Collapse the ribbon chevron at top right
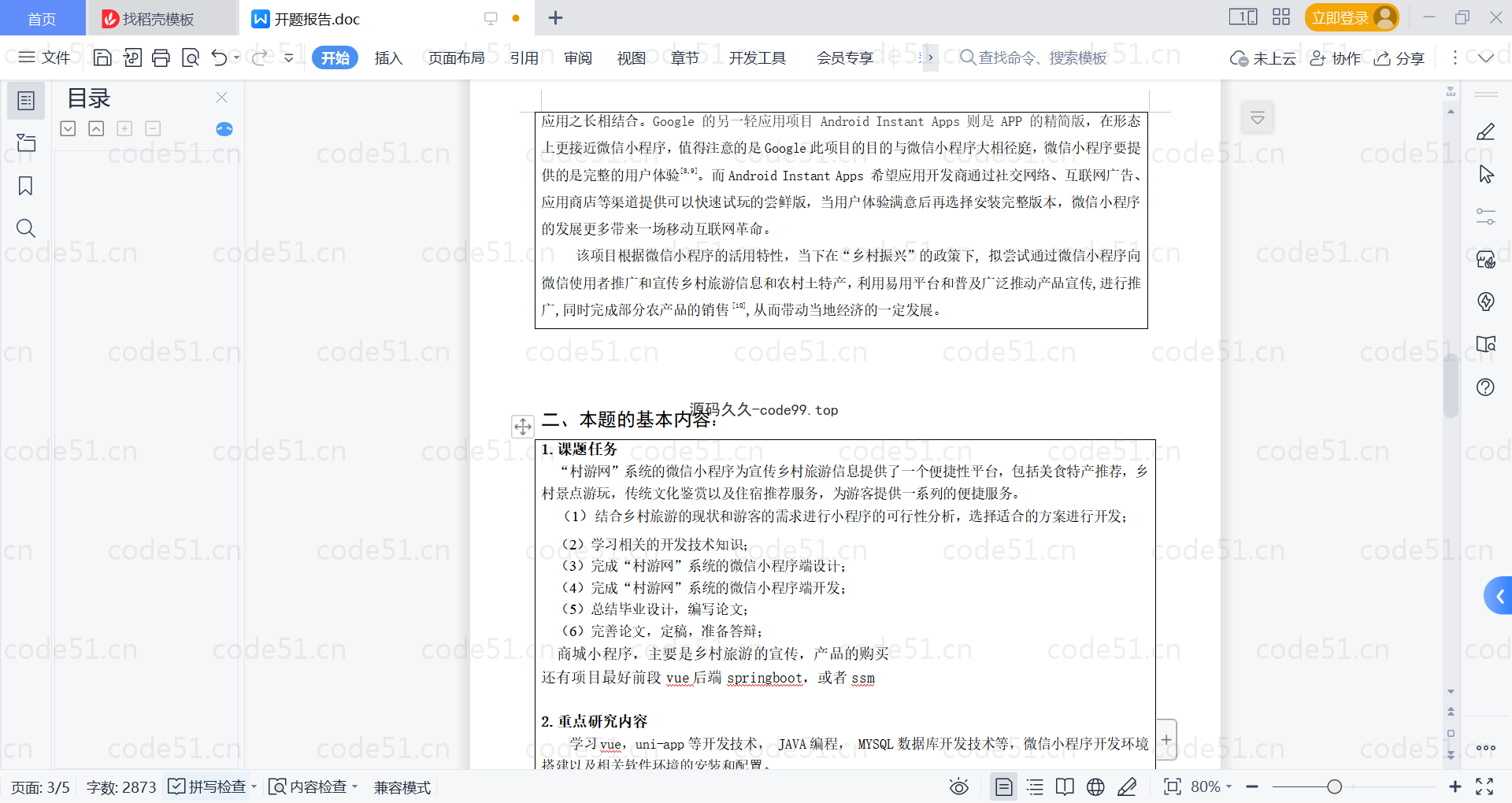The height and width of the screenshot is (803, 1512). click(1486, 57)
